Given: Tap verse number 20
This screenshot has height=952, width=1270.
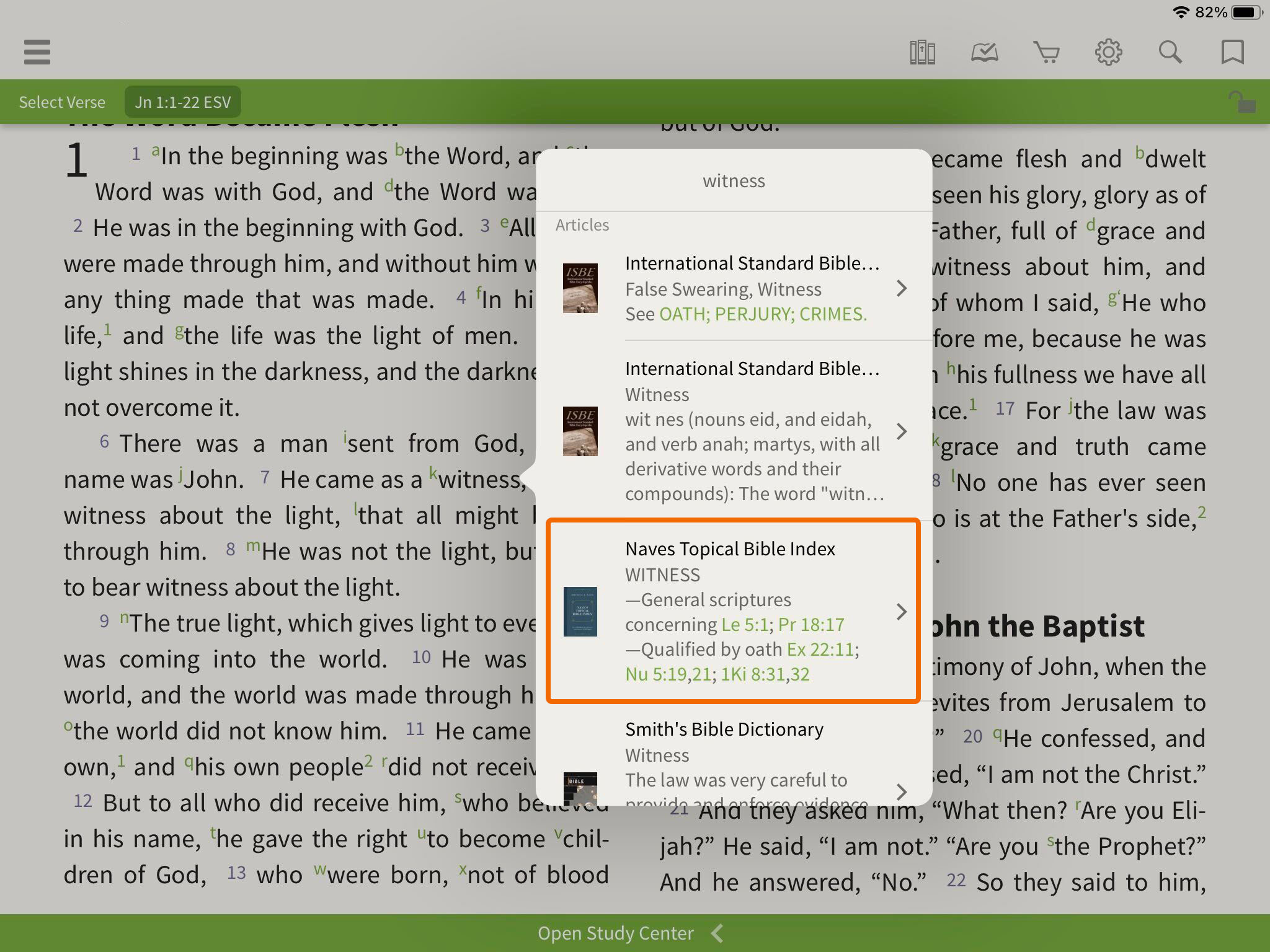Looking at the screenshot, I should click(972, 737).
